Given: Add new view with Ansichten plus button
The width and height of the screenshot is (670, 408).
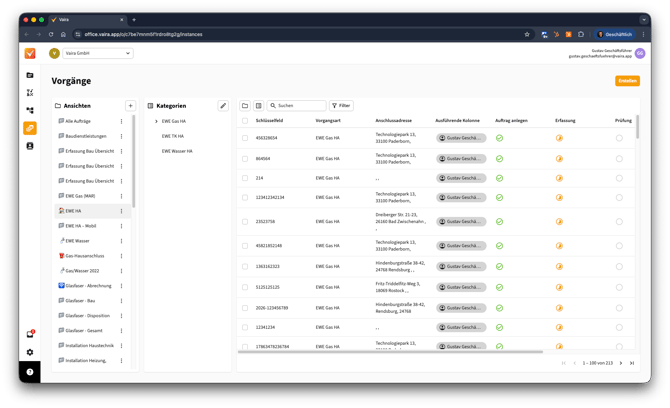Looking at the screenshot, I should coord(130,105).
